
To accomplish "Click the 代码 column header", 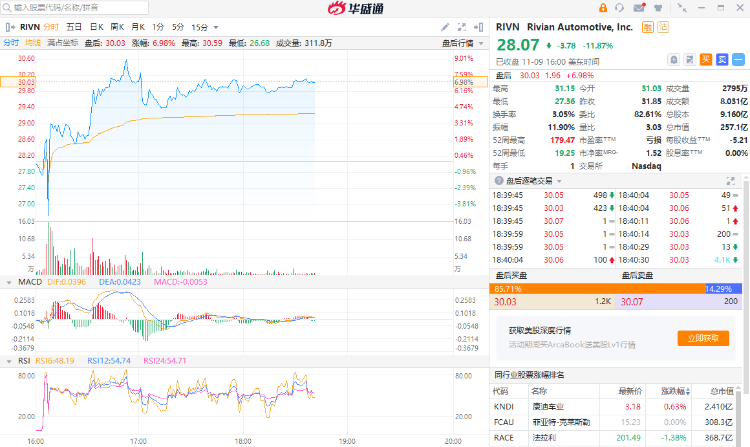I will [501, 392].
